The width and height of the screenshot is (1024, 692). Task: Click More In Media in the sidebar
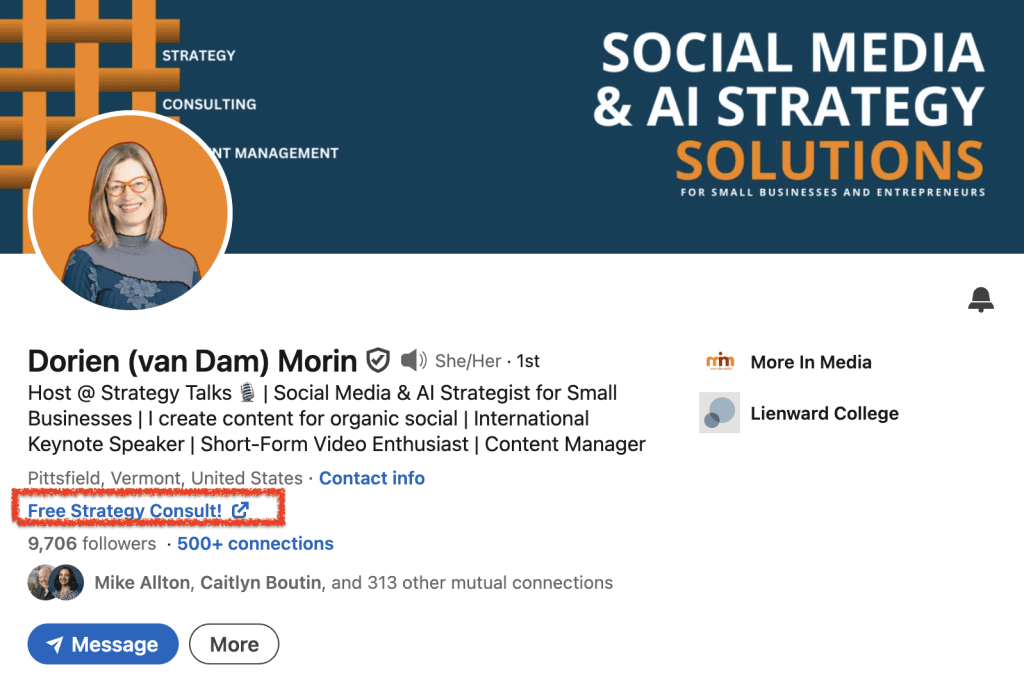[x=810, y=361]
